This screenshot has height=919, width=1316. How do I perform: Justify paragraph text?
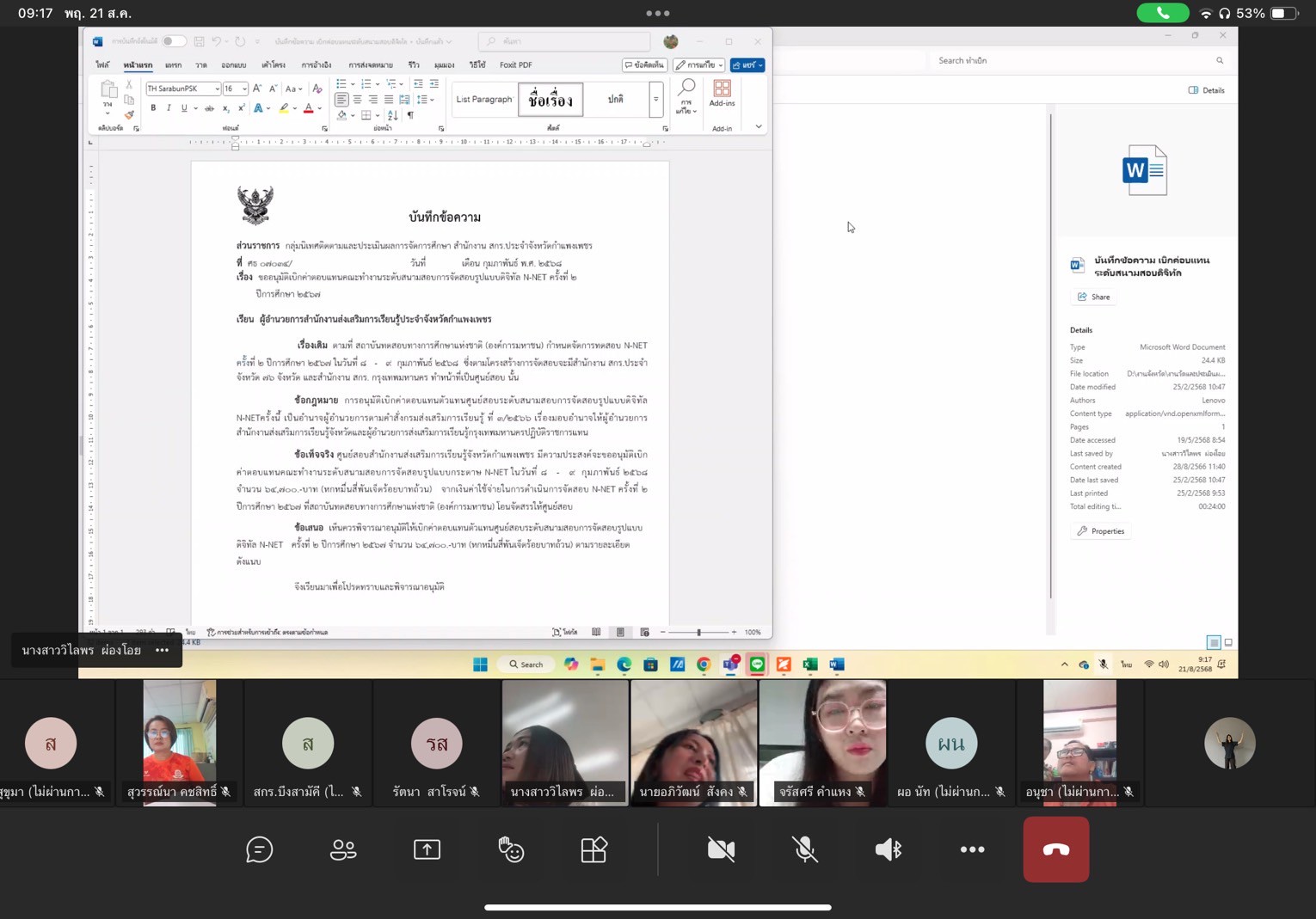coord(388,100)
